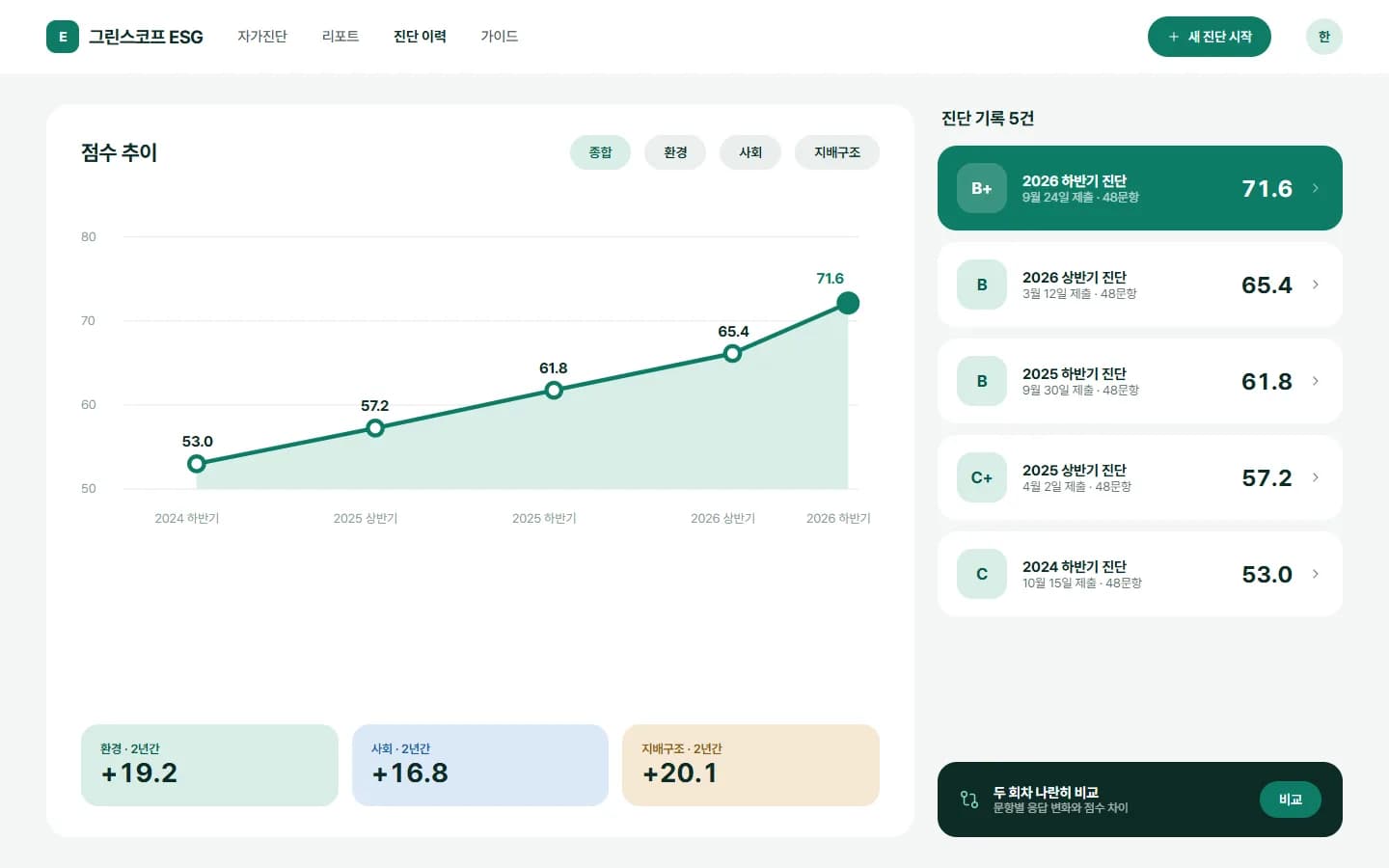Click the green E logo icon
Viewport: 1389px width, 868px height.
click(63, 37)
